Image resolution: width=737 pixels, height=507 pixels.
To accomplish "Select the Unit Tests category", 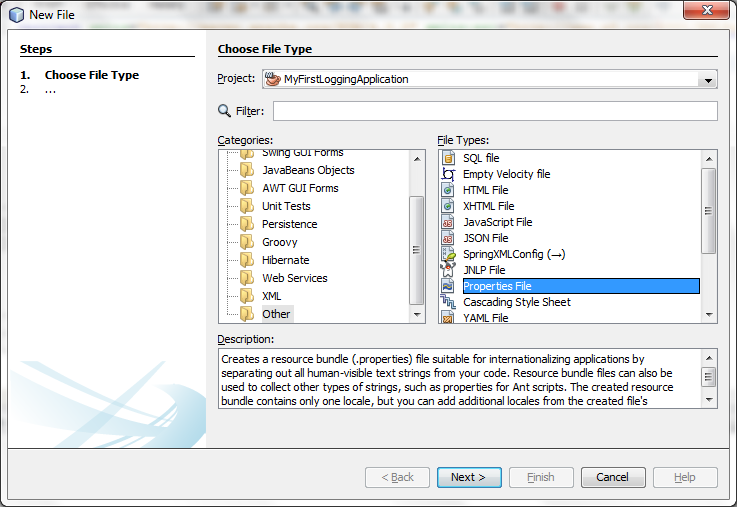I will 286,206.
